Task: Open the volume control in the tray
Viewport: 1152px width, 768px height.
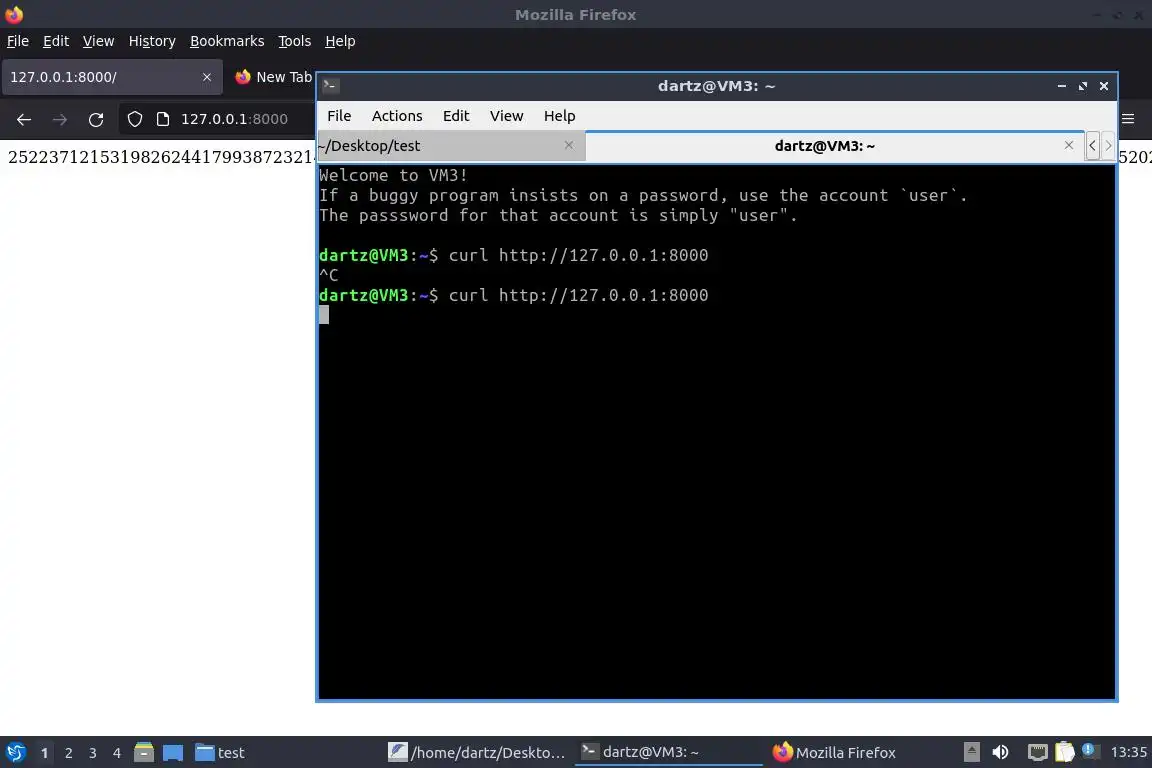Action: click(1000, 753)
